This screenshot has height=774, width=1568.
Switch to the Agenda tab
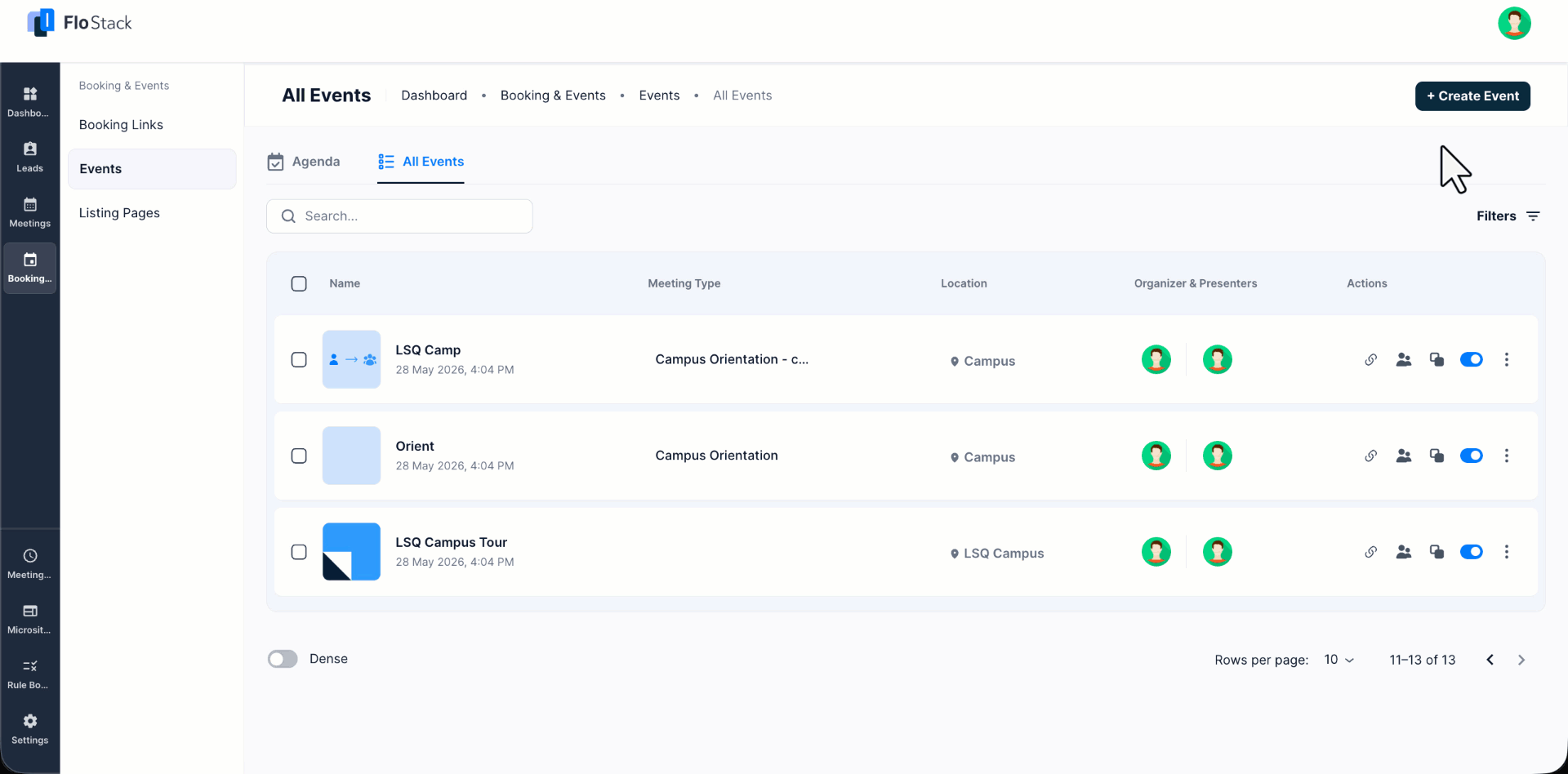coord(304,162)
